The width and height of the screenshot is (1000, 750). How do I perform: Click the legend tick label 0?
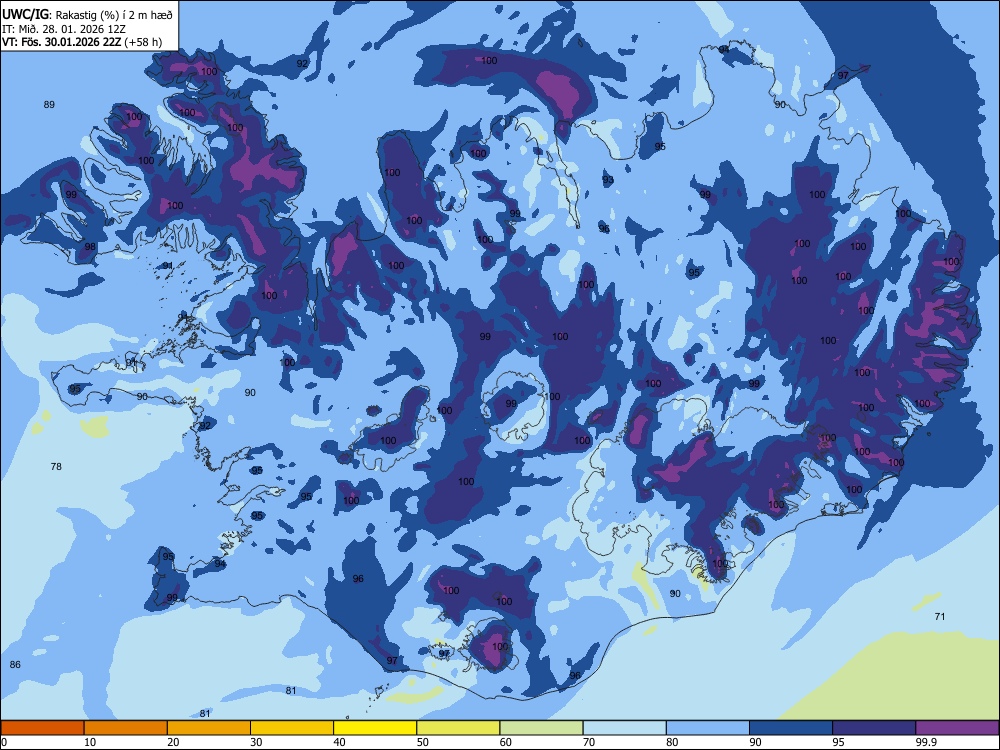pos(4,742)
